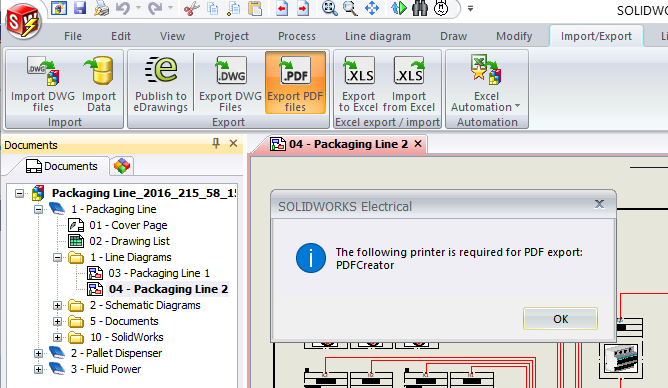The image size is (668, 388).
Task: Pin the Documents panel with the pushpin
Action: click(x=216, y=144)
